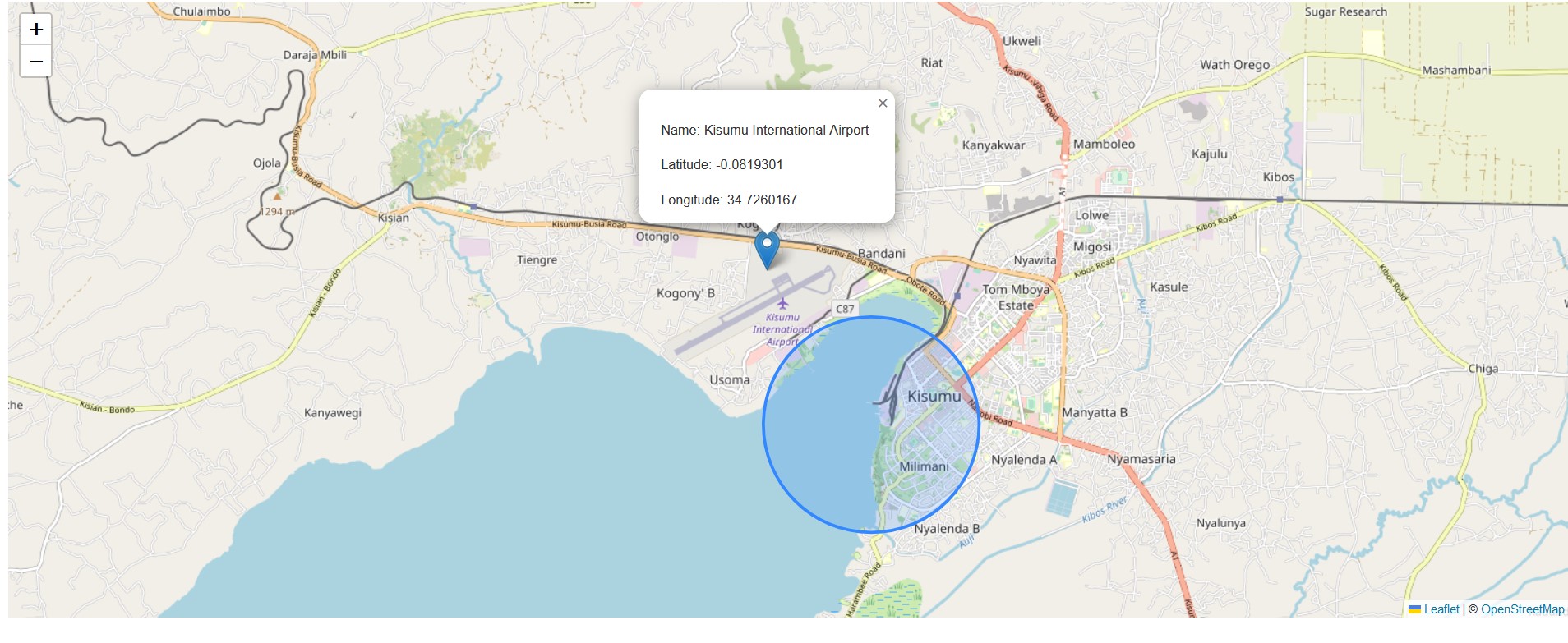Click the Obote Road label
The width and height of the screenshot is (1568, 643).
click(x=925, y=291)
